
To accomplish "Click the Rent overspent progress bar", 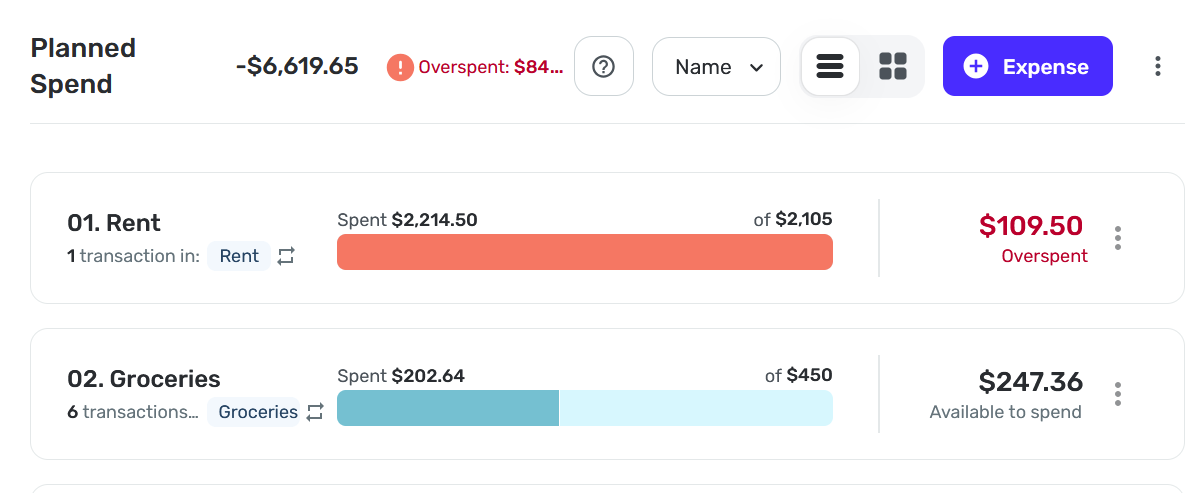I will [584, 252].
